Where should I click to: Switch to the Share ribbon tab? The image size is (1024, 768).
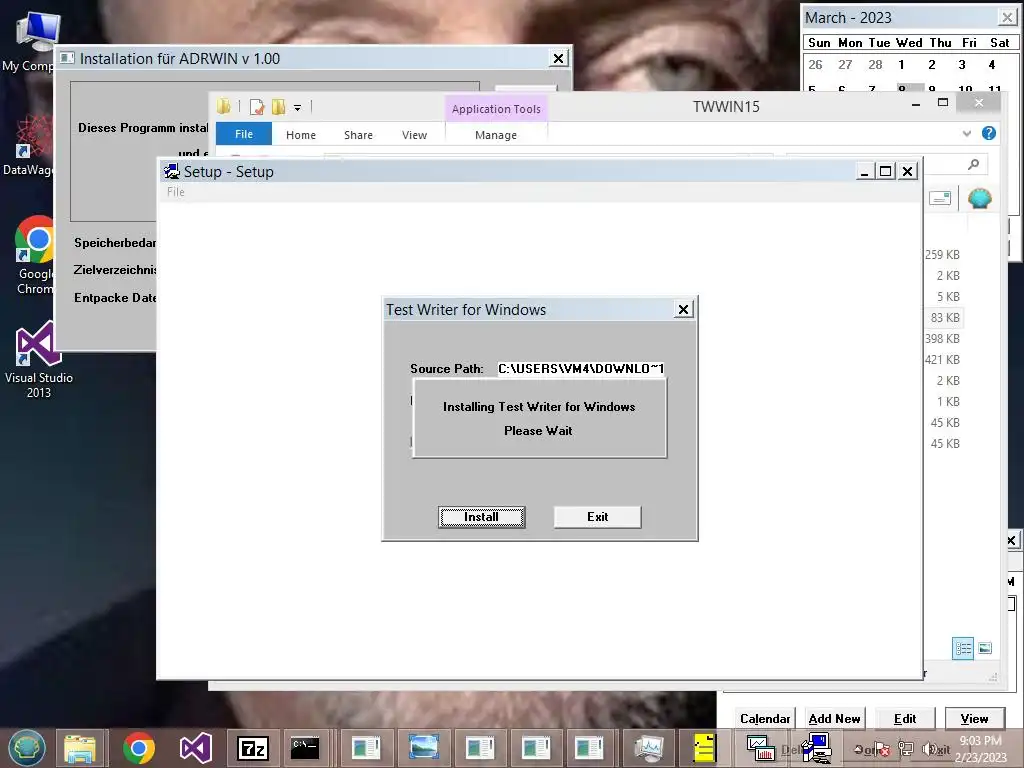pos(358,135)
